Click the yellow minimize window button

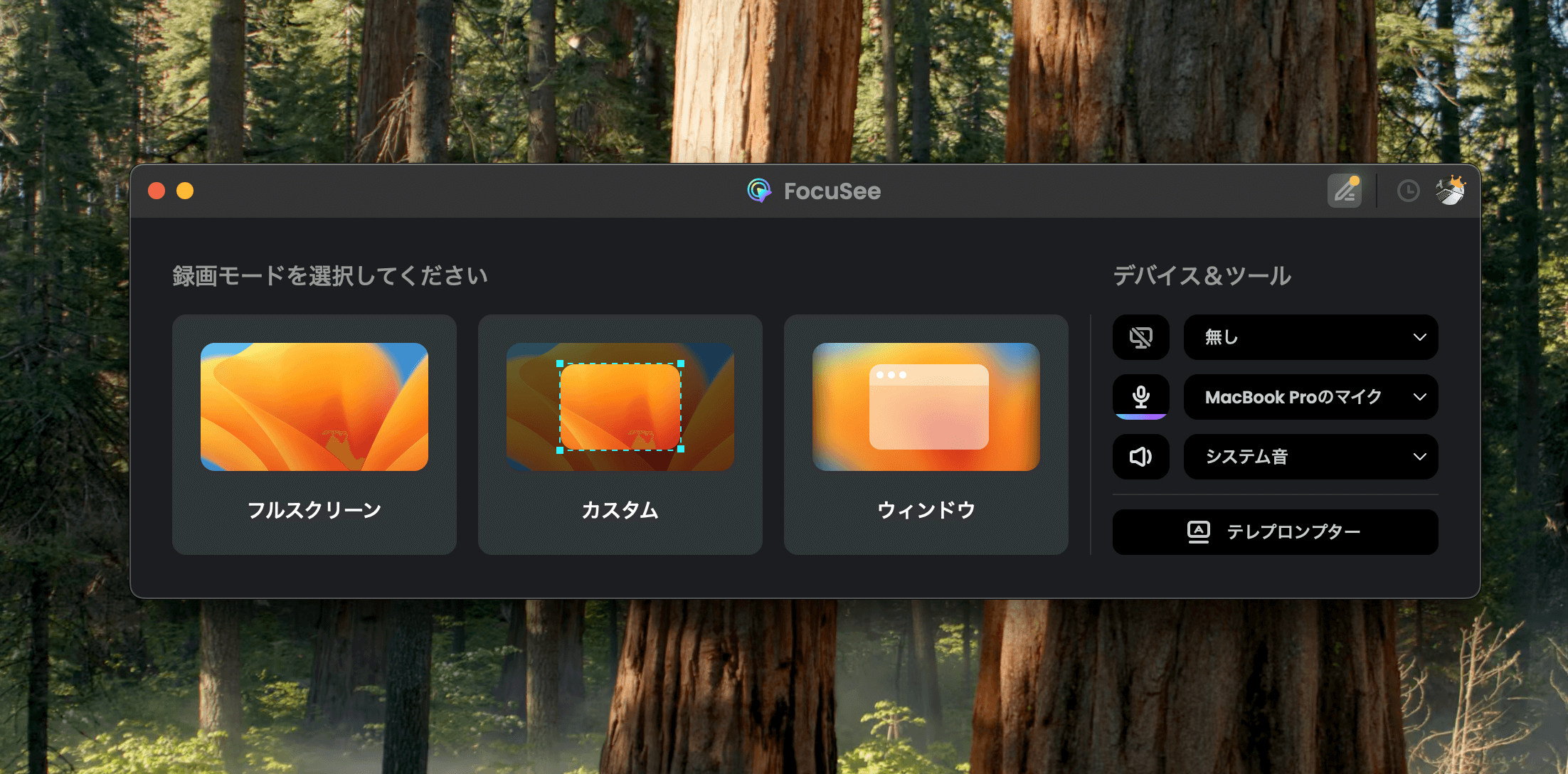pyautogui.click(x=185, y=191)
